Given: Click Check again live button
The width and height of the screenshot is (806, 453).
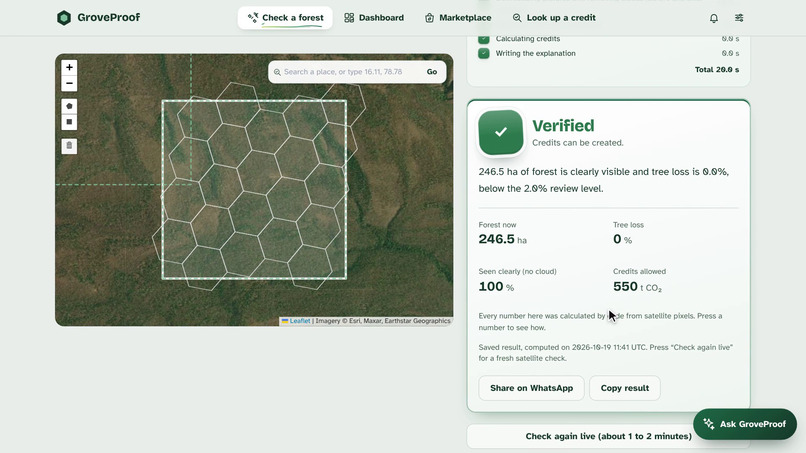Looking at the screenshot, I should point(608,436).
